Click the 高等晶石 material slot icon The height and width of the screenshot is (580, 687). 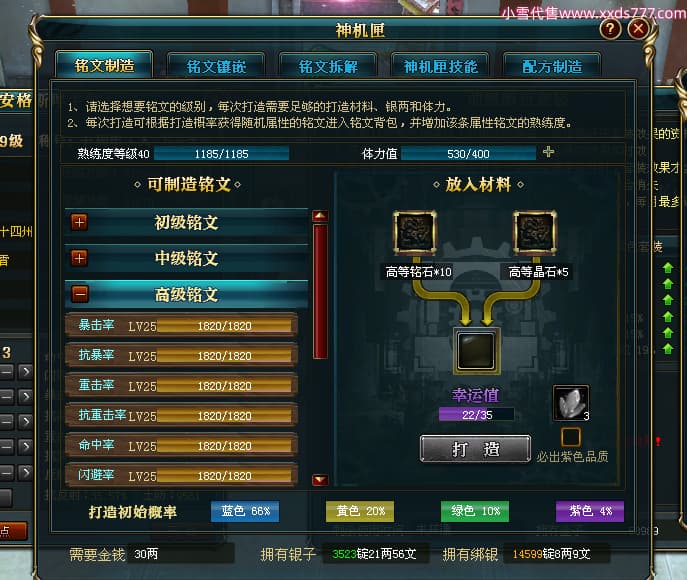[x=535, y=232]
